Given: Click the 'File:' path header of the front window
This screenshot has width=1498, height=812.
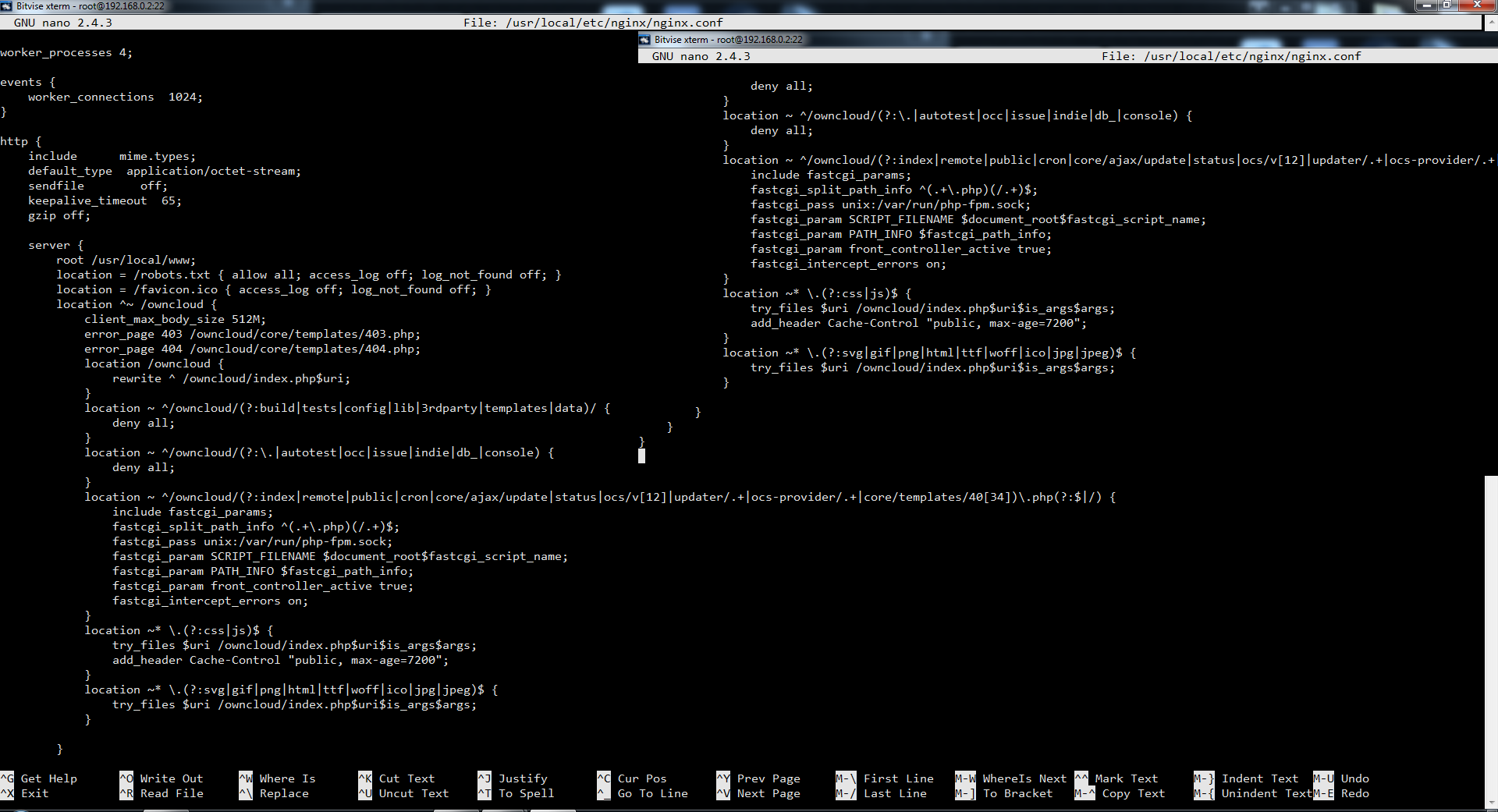Looking at the screenshot, I should [x=1231, y=56].
